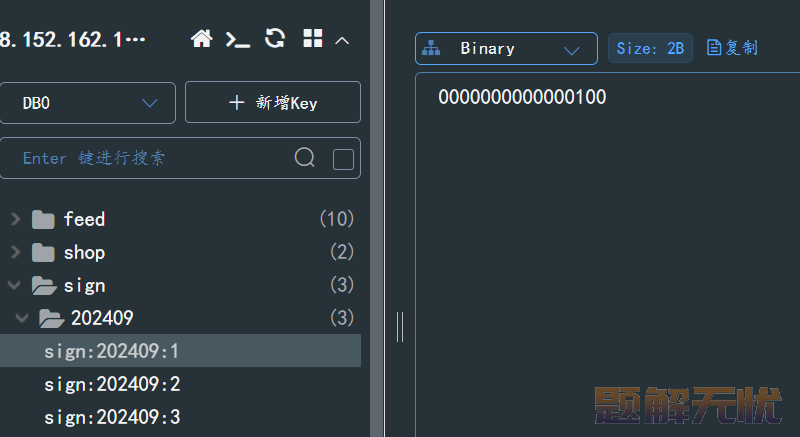Click the shop count (2)

coord(342,252)
